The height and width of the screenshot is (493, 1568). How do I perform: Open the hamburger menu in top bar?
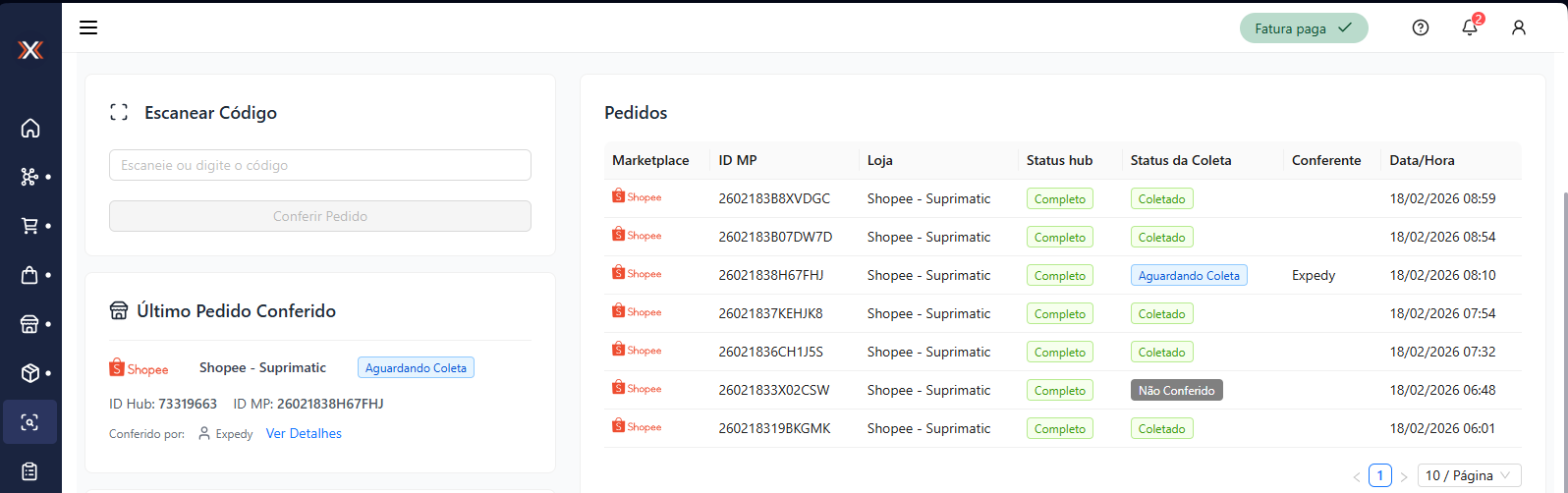[x=88, y=27]
